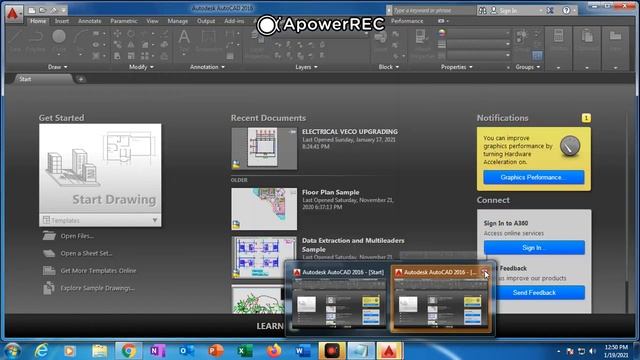The image size is (640, 360).
Task: Switch to the Output ribbon tab
Action: click(x=206, y=21)
